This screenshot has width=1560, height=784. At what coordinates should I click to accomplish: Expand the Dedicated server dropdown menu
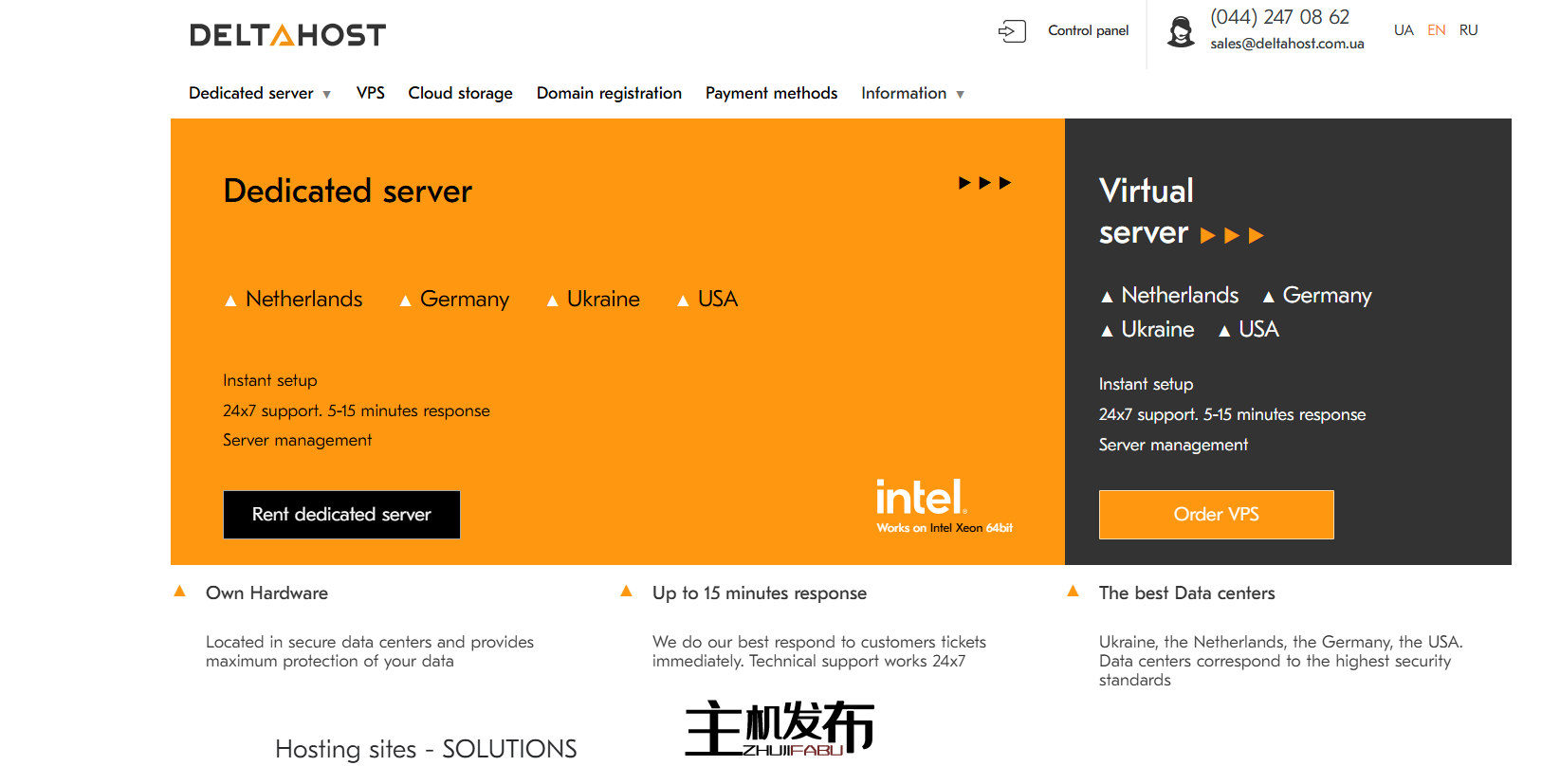pos(259,93)
